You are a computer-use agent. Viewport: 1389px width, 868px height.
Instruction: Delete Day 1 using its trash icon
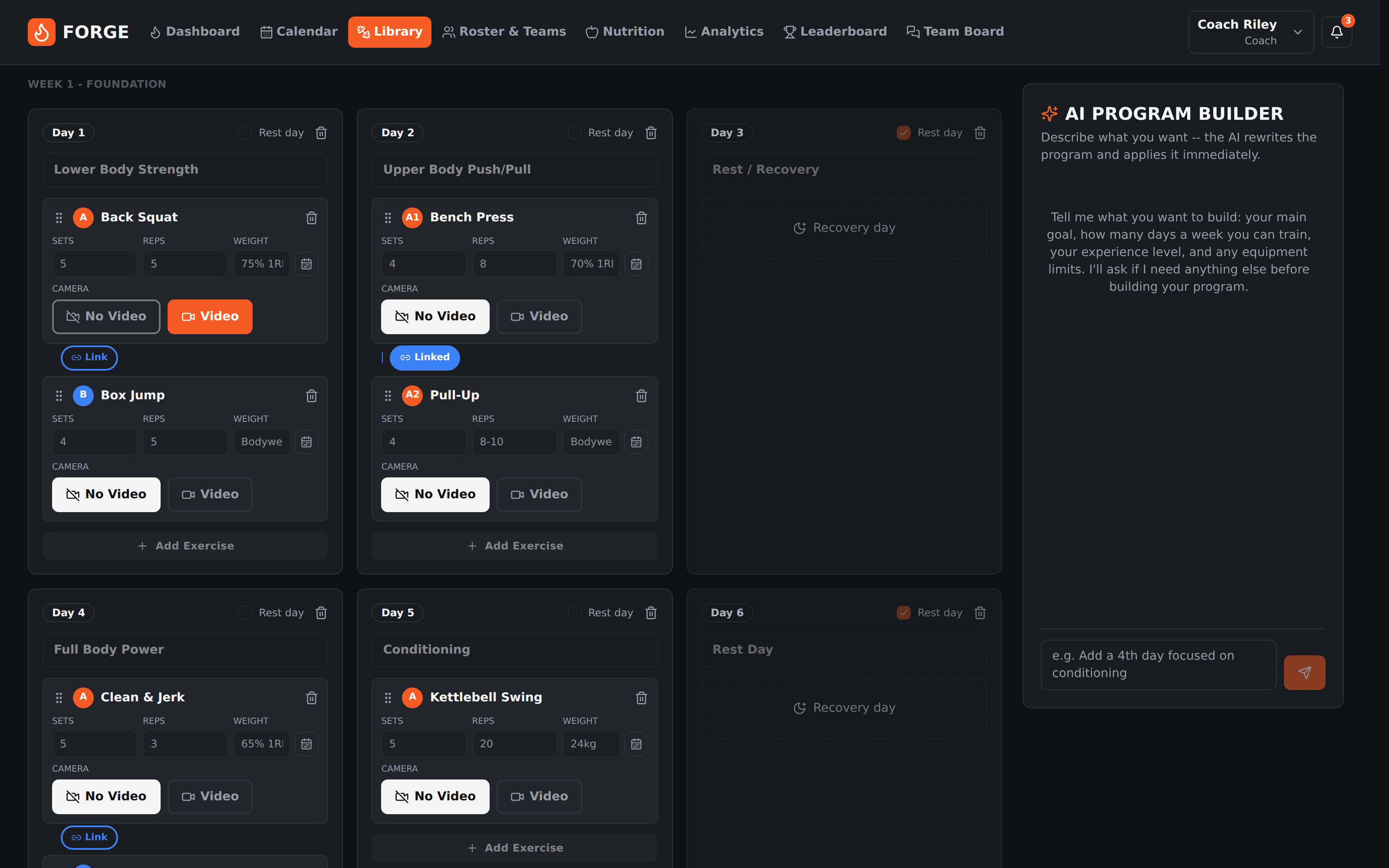point(321,133)
